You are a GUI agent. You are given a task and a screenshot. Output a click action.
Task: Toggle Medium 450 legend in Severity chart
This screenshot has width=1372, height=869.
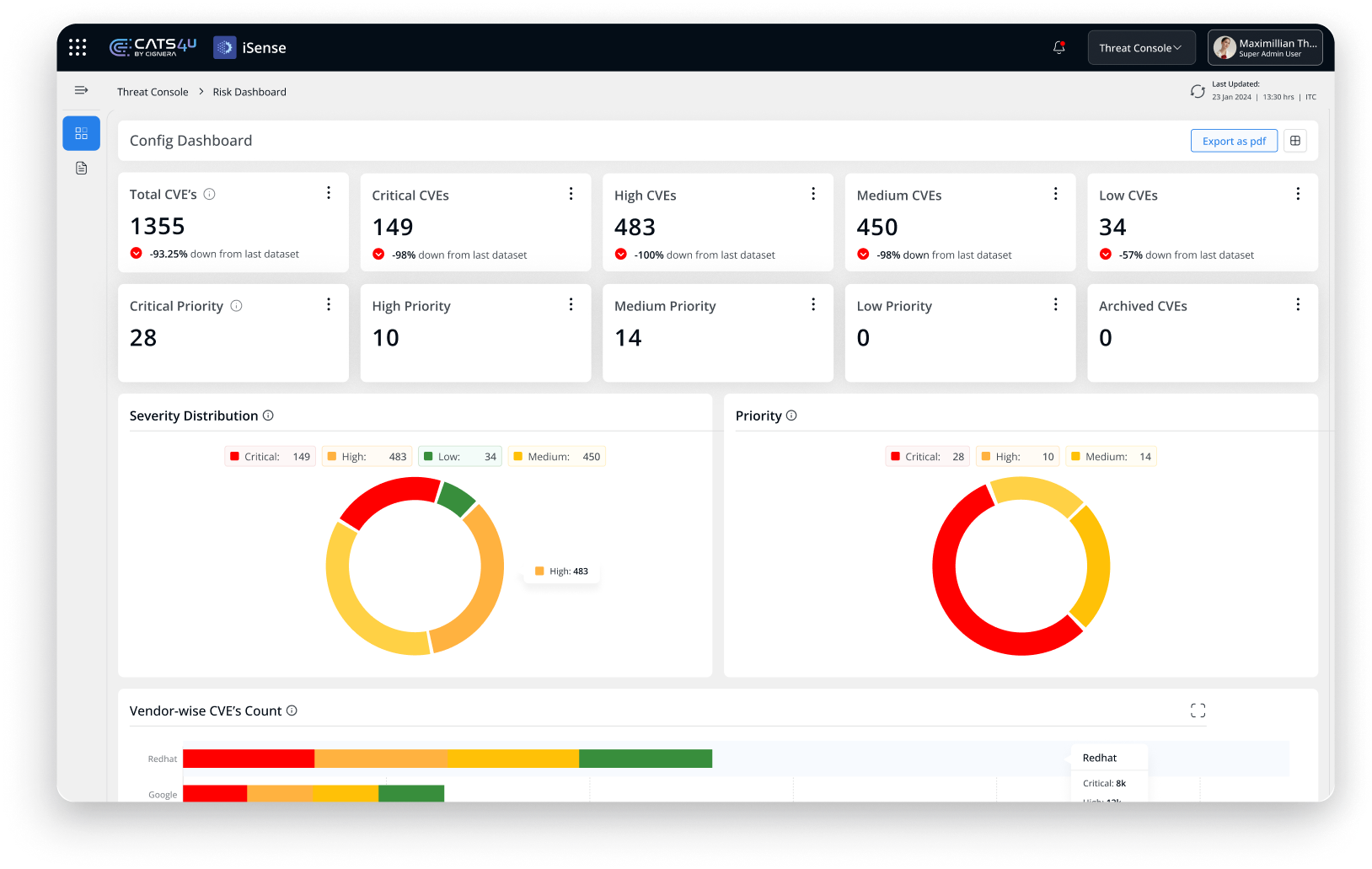click(557, 457)
